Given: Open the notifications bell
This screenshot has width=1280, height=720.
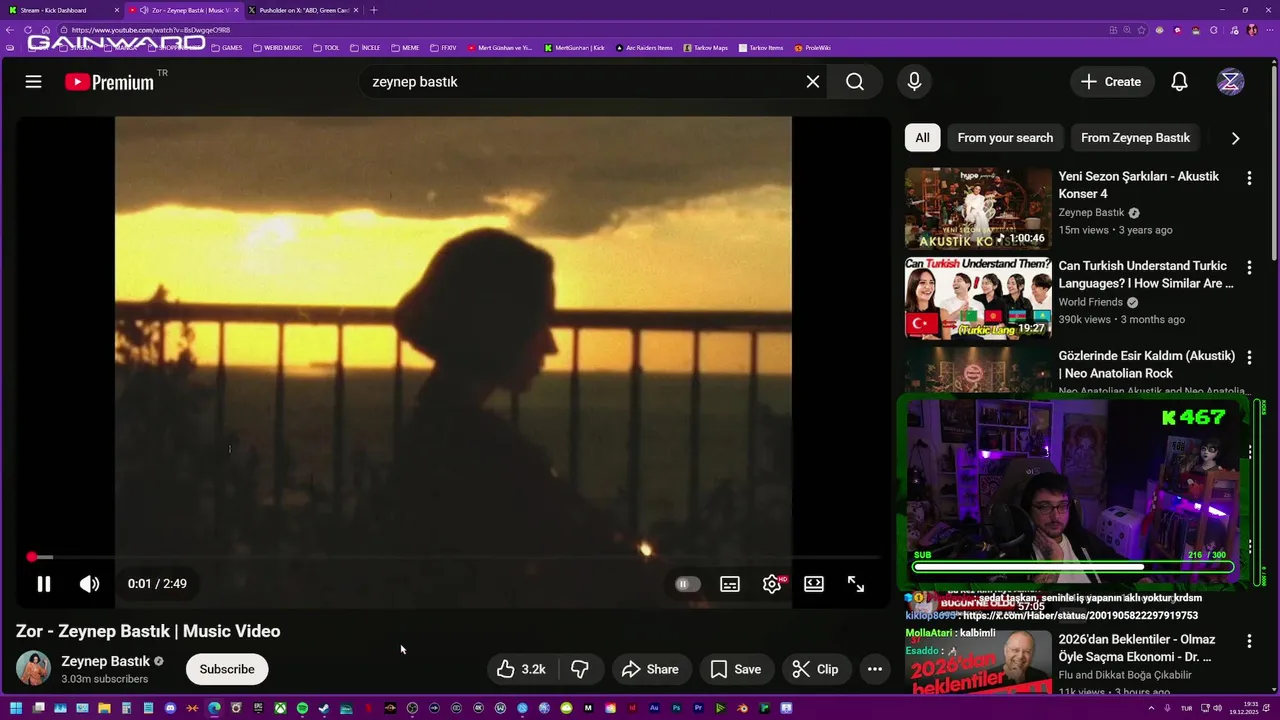Looking at the screenshot, I should [x=1180, y=82].
